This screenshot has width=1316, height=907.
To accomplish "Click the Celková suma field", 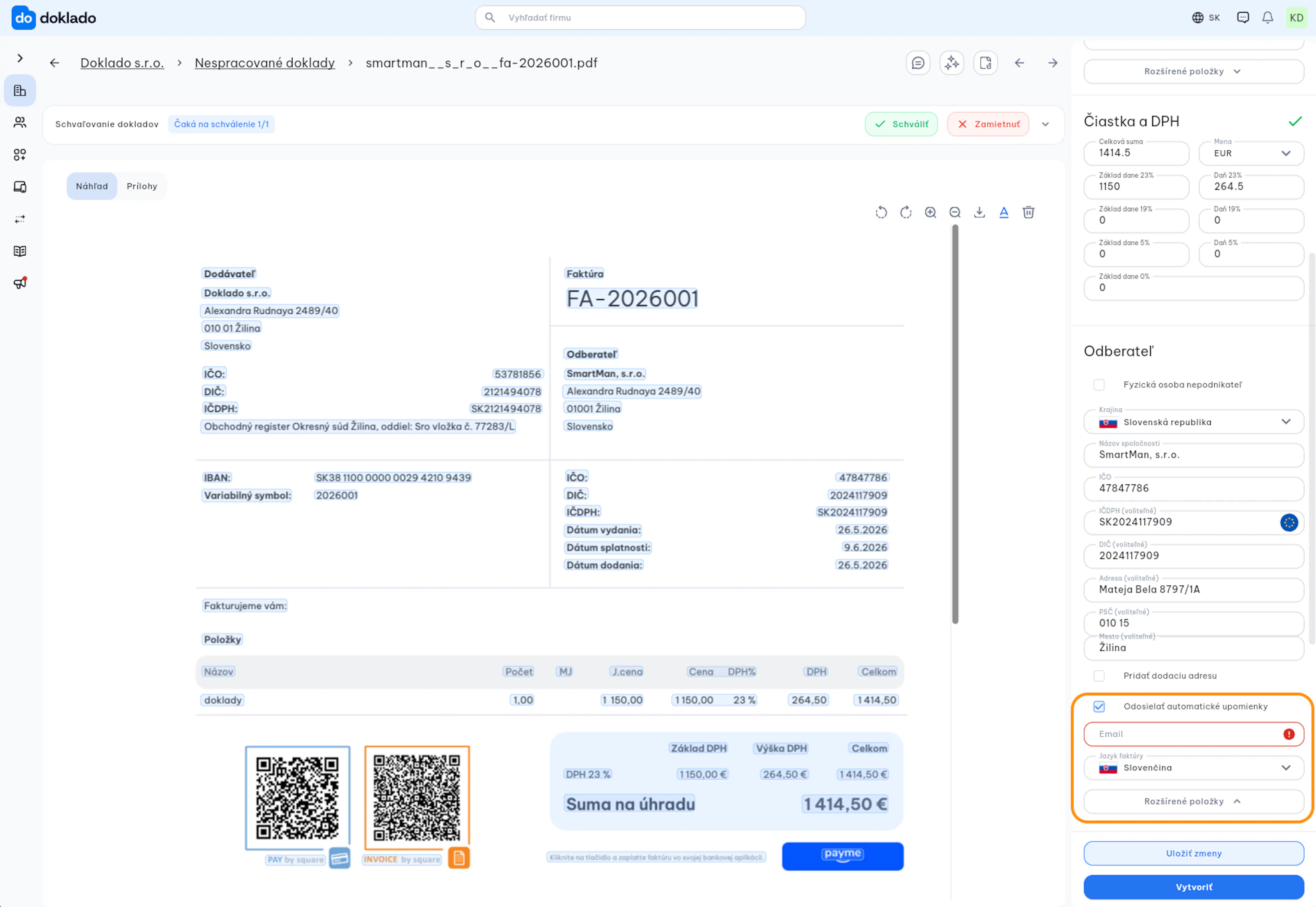I will click(x=1136, y=153).
